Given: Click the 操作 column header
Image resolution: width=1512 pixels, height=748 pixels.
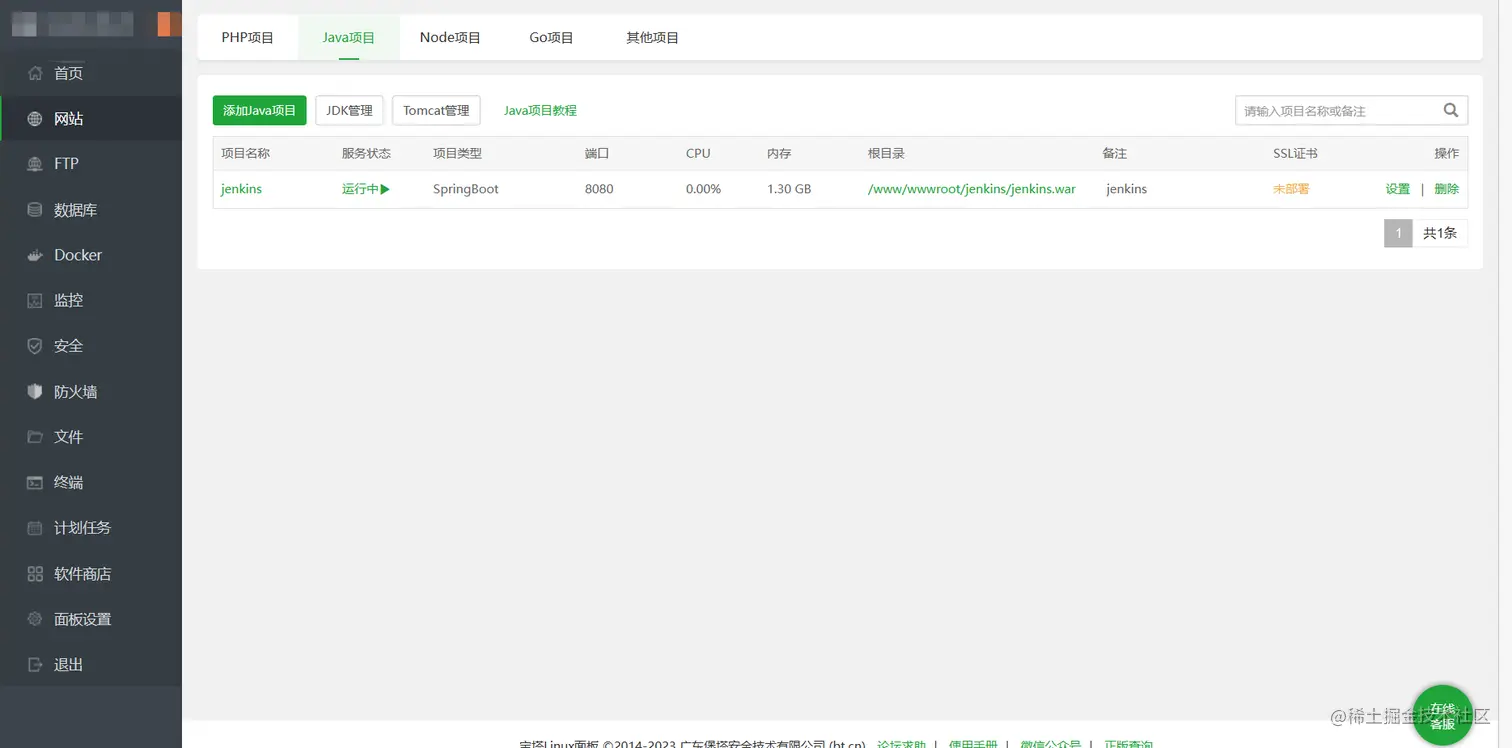Looking at the screenshot, I should (x=1446, y=154).
